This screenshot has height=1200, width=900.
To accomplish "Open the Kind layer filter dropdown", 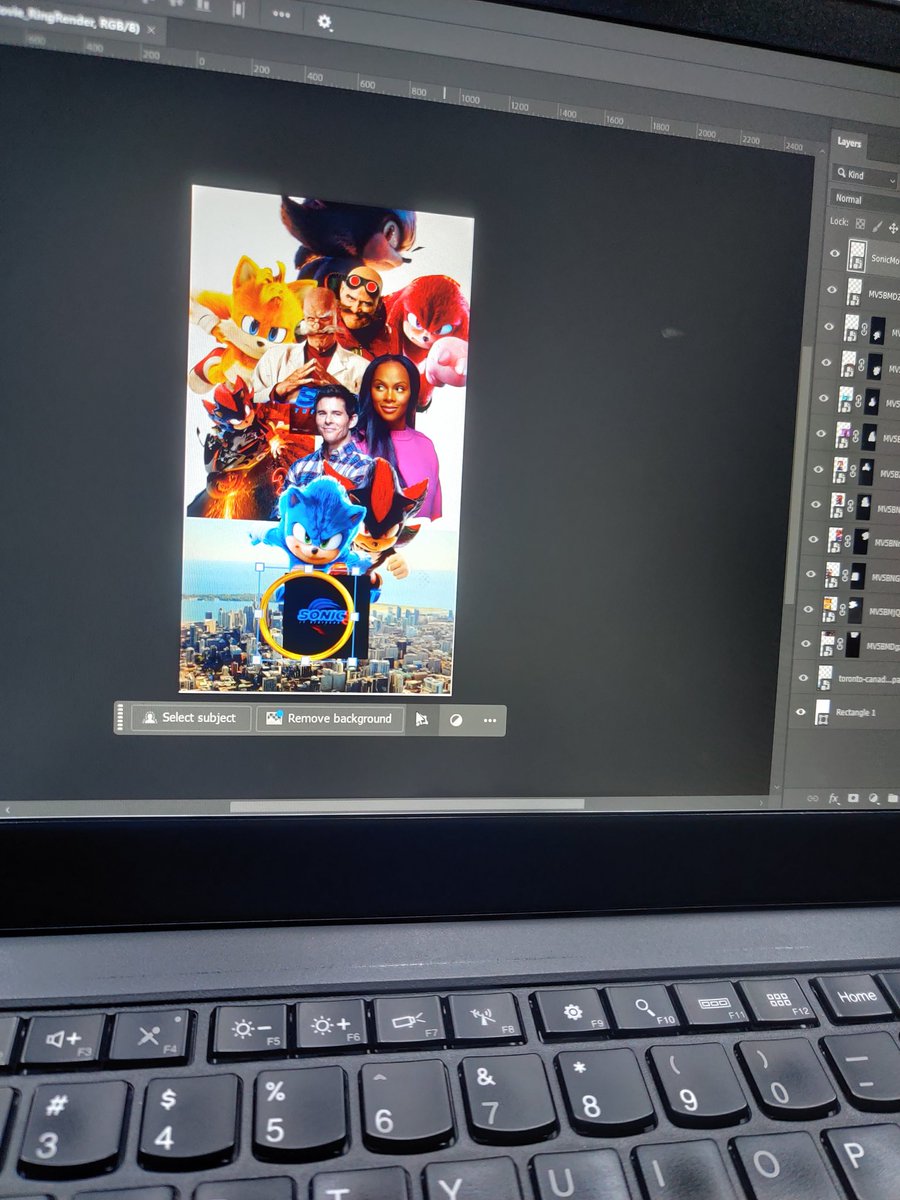I will coord(866,175).
